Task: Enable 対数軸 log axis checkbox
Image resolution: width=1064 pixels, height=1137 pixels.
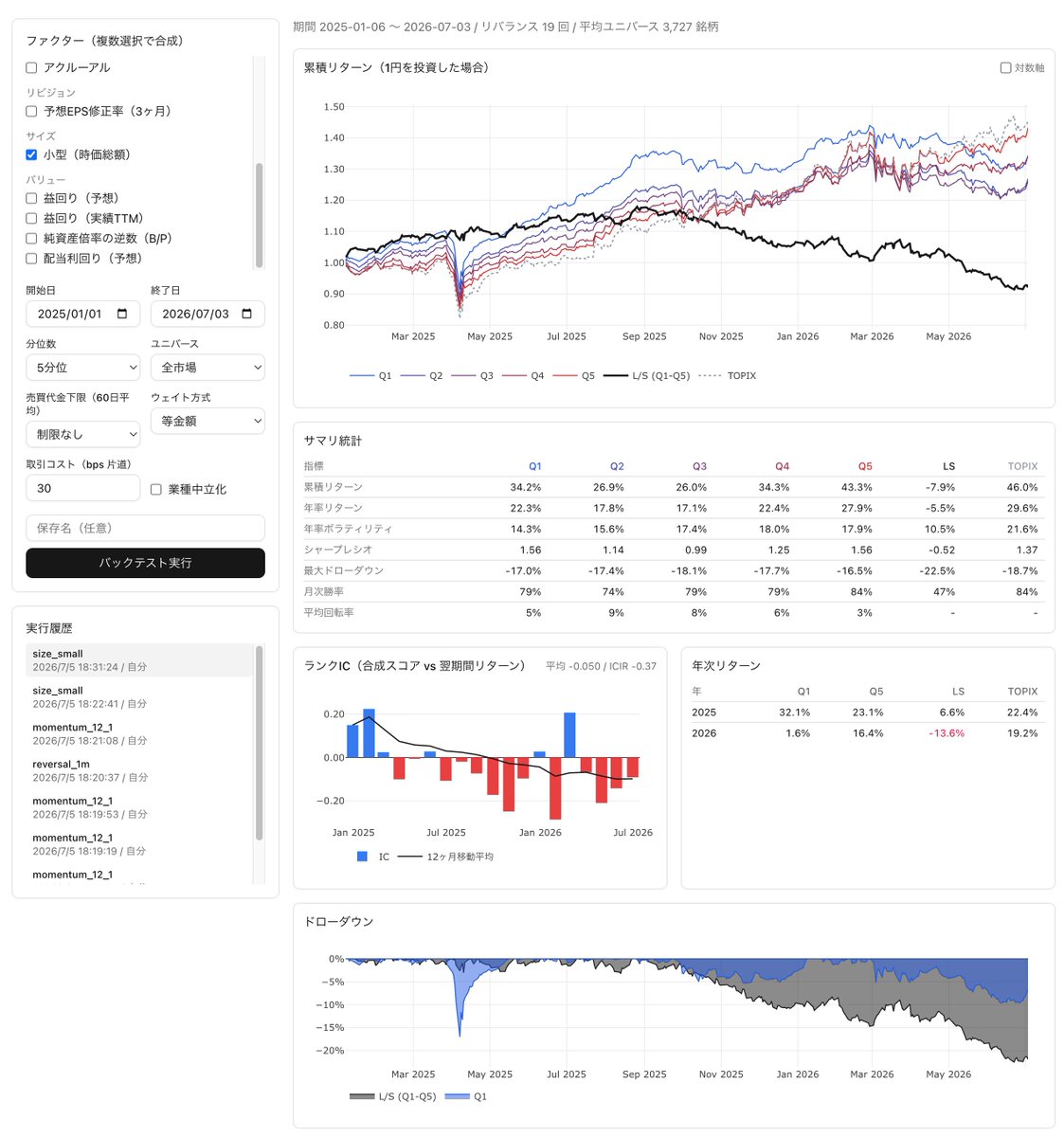Action: tap(1006, 68)
